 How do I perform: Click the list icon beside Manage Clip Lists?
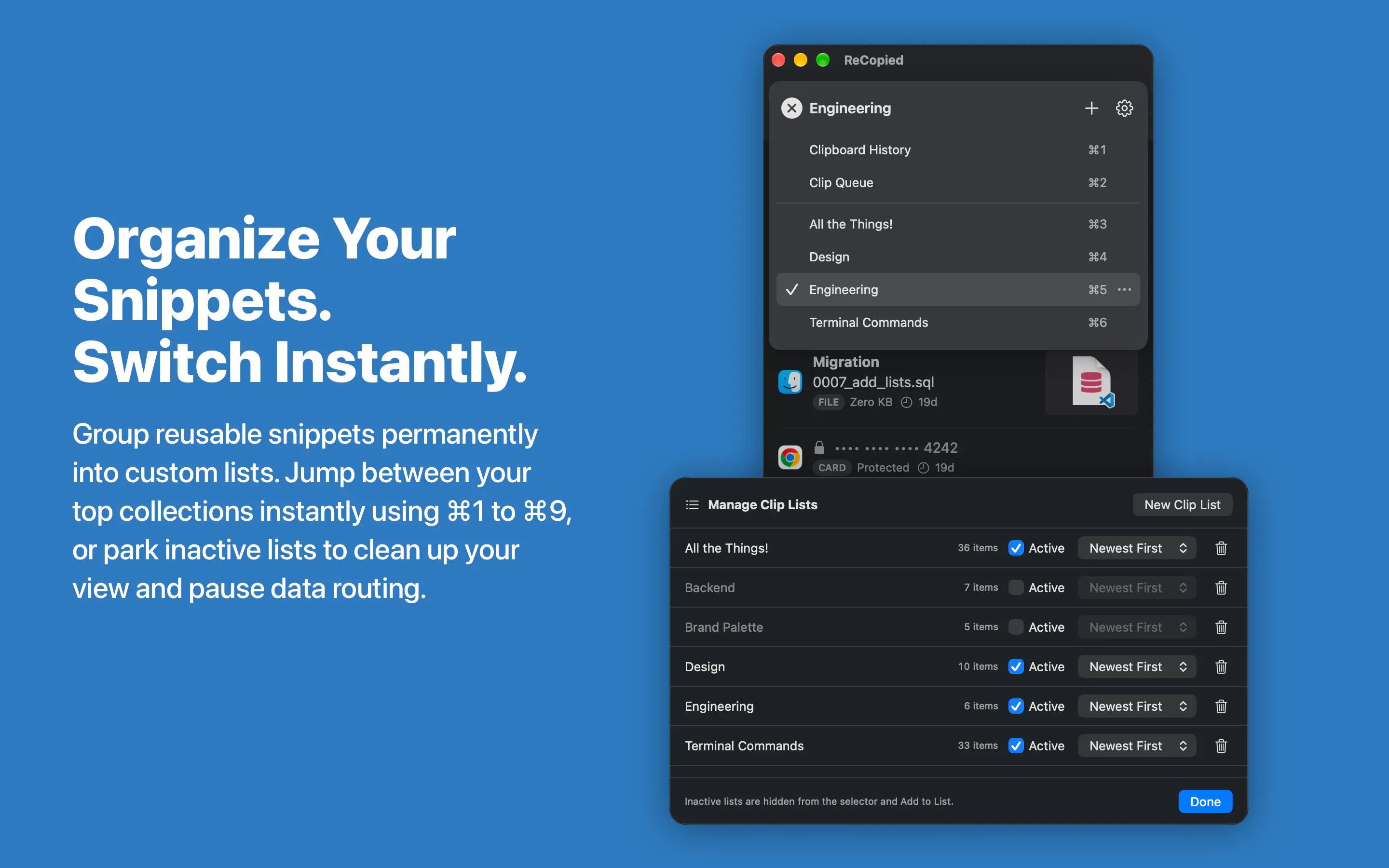692,504
